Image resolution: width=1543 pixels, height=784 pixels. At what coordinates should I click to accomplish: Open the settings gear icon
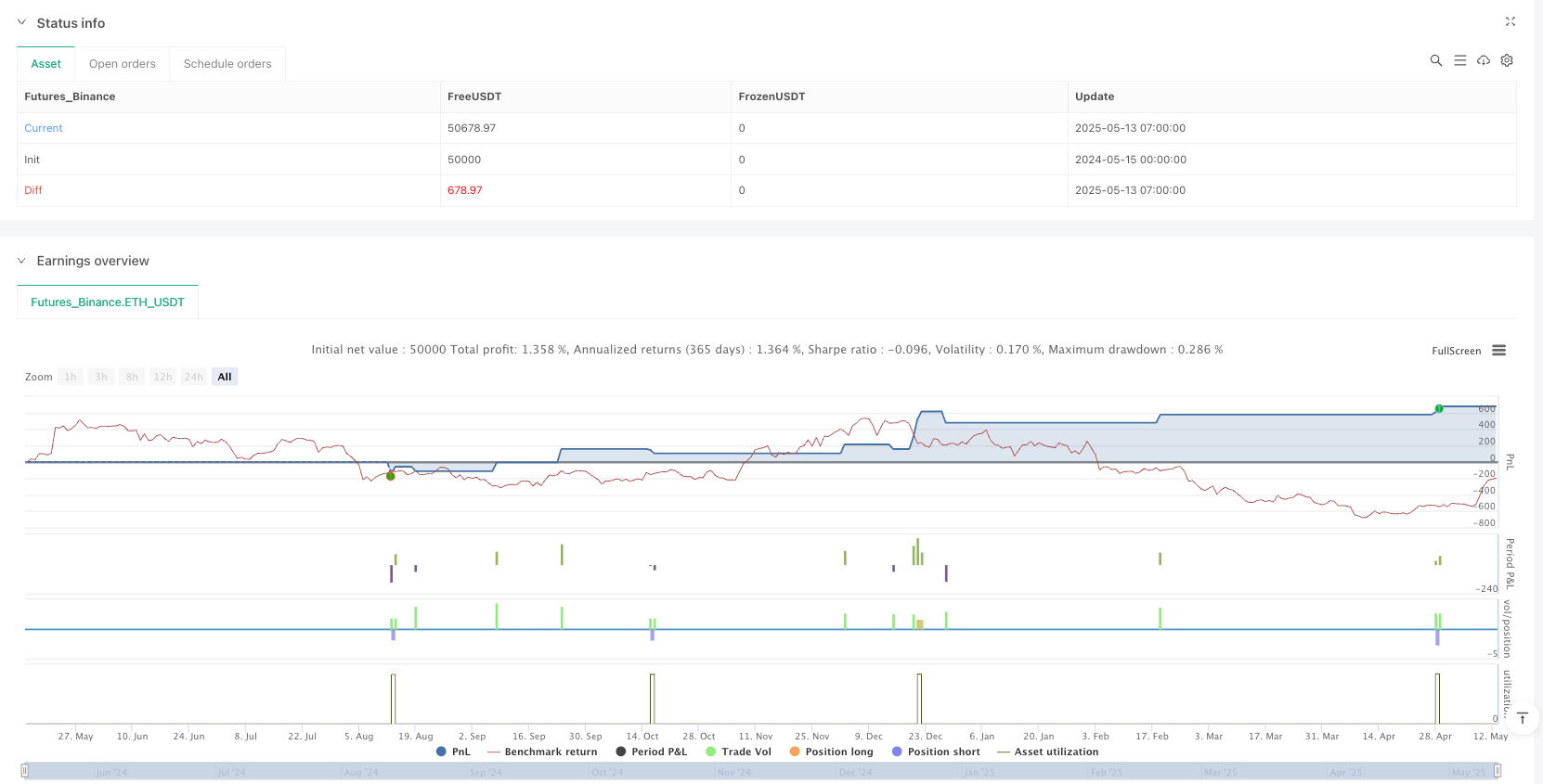1507,60
